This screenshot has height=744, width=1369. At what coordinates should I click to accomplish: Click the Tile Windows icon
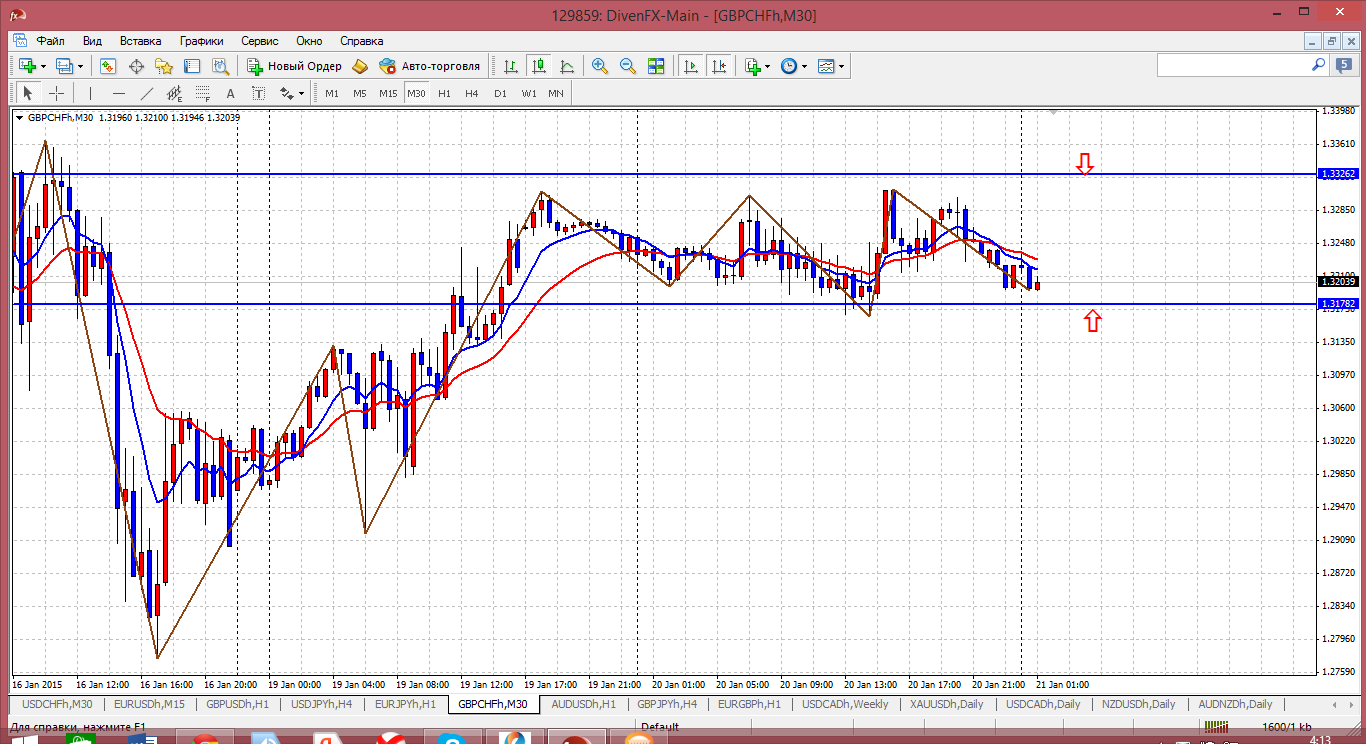pos(656,66)
